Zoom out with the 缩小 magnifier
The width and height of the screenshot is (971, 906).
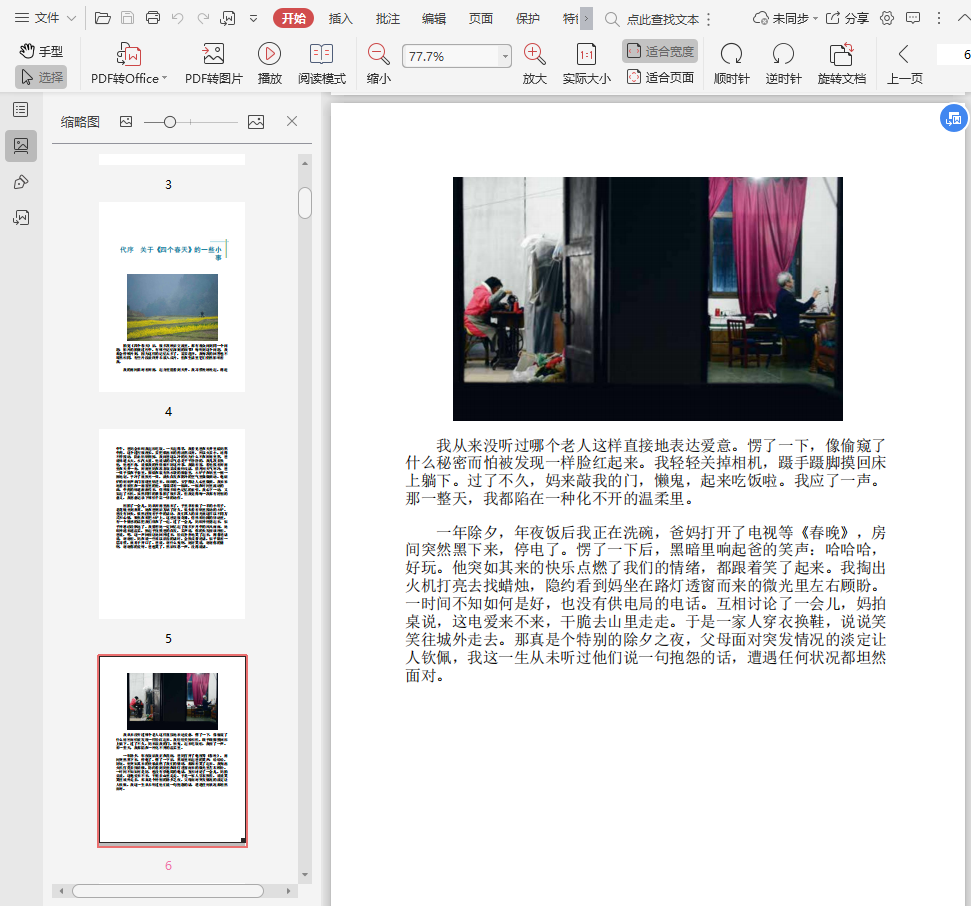(x=378, y=55)
